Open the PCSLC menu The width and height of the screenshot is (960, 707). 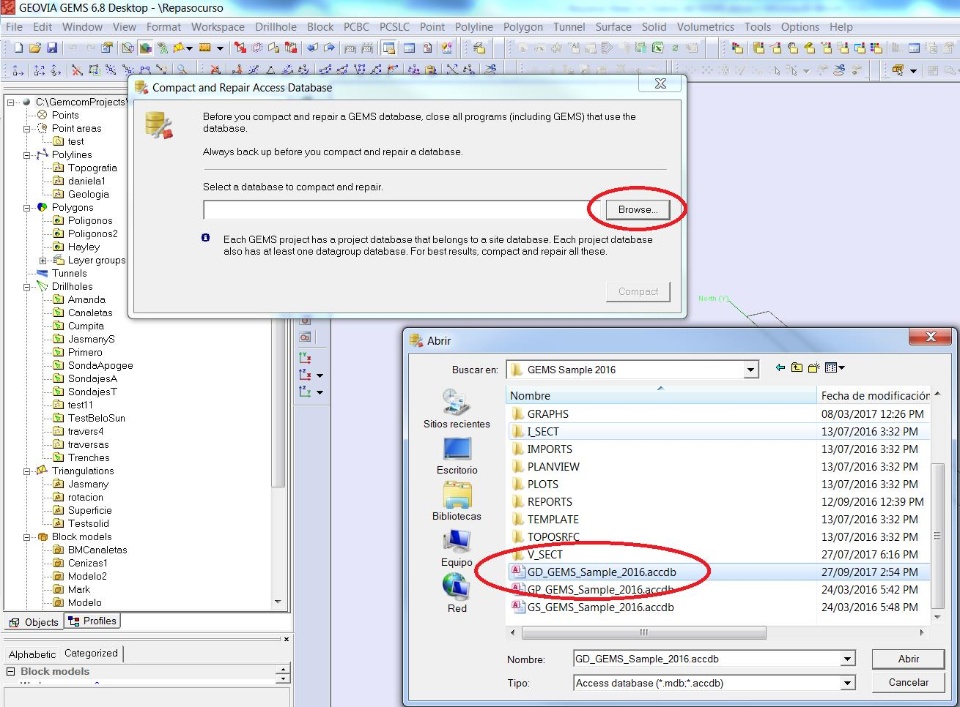[394, 27]
